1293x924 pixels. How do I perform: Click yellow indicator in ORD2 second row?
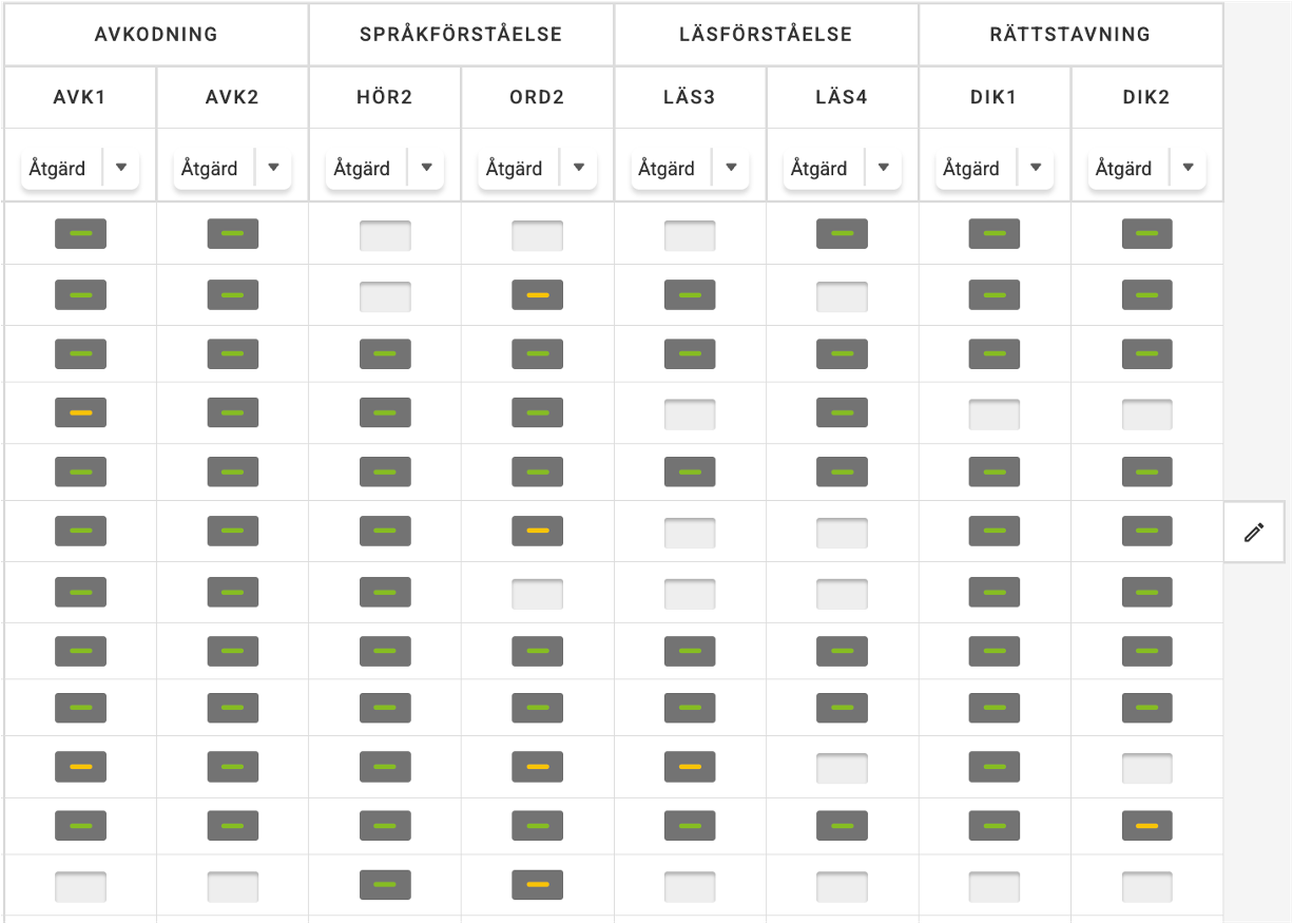(537, 295)
